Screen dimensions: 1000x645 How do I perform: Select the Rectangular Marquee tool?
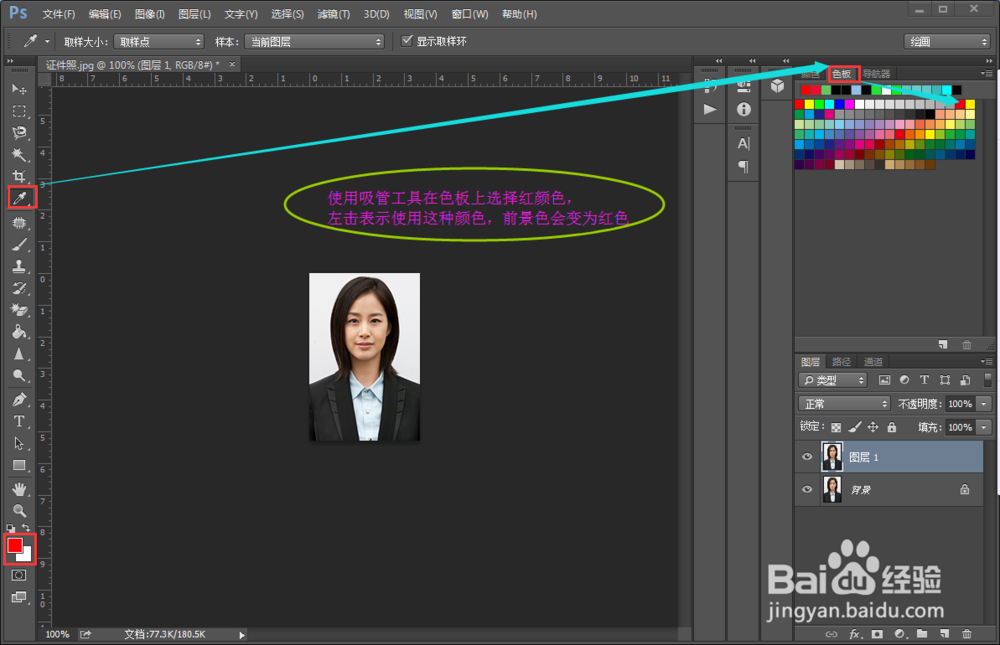(19, 111)
